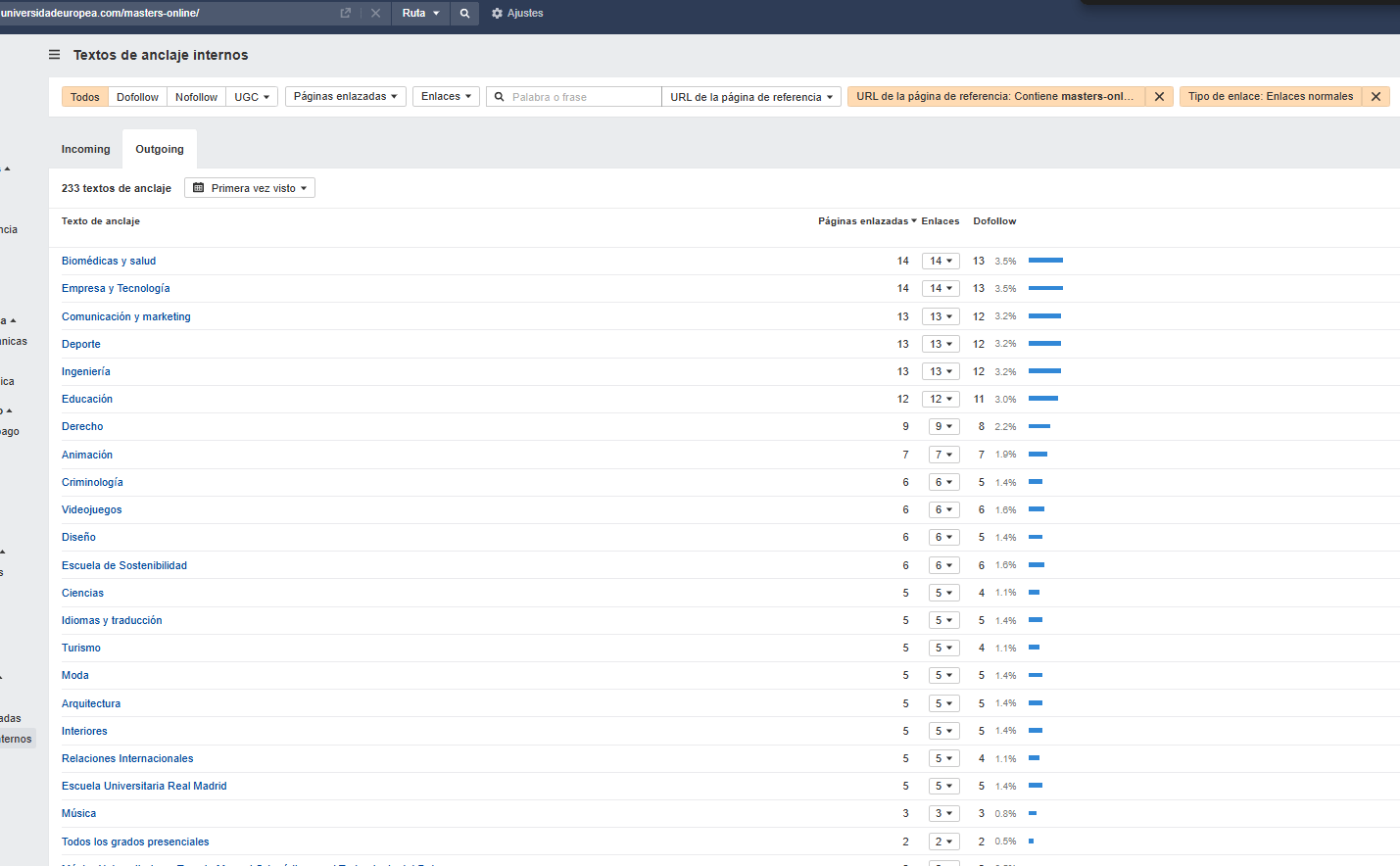Select the Nofollow filter
The image size is (1400, 866).
point(196,97)
